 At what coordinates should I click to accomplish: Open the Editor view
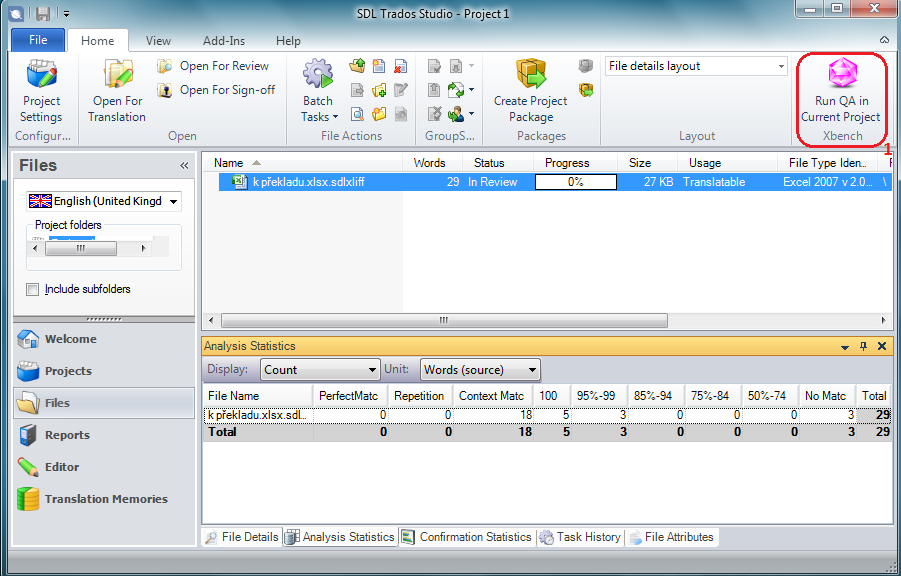[104, 467]
